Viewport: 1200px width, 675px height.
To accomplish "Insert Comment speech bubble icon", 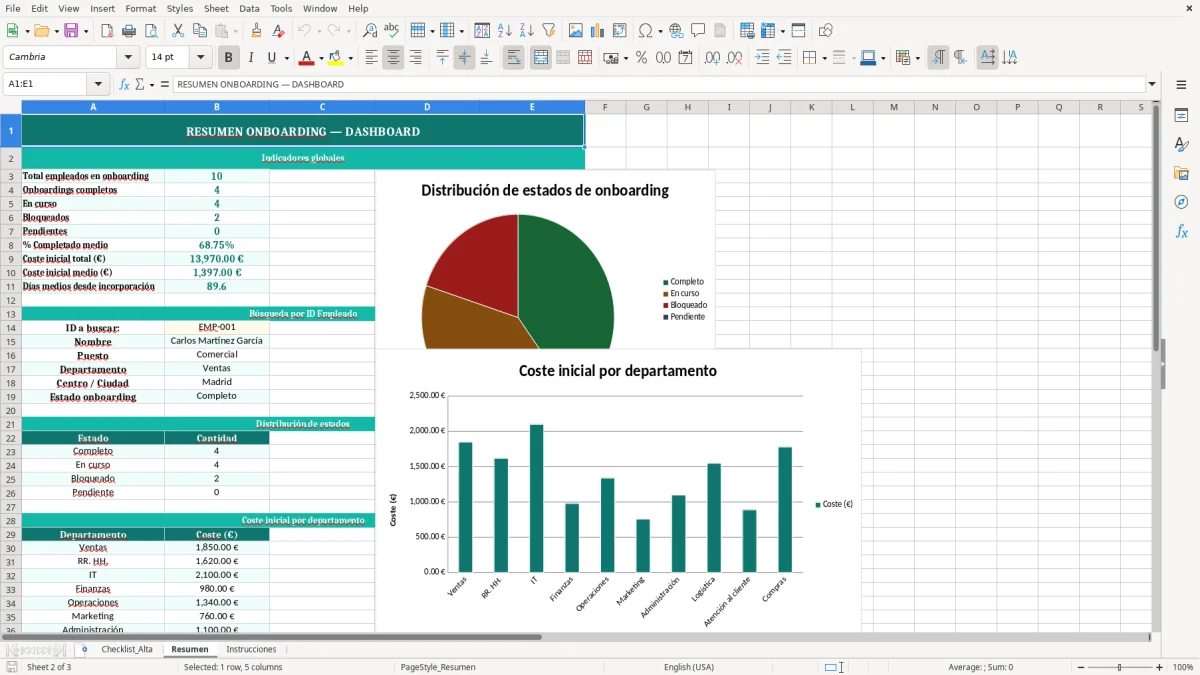I will pyautogui.click(x=698, y=31).
